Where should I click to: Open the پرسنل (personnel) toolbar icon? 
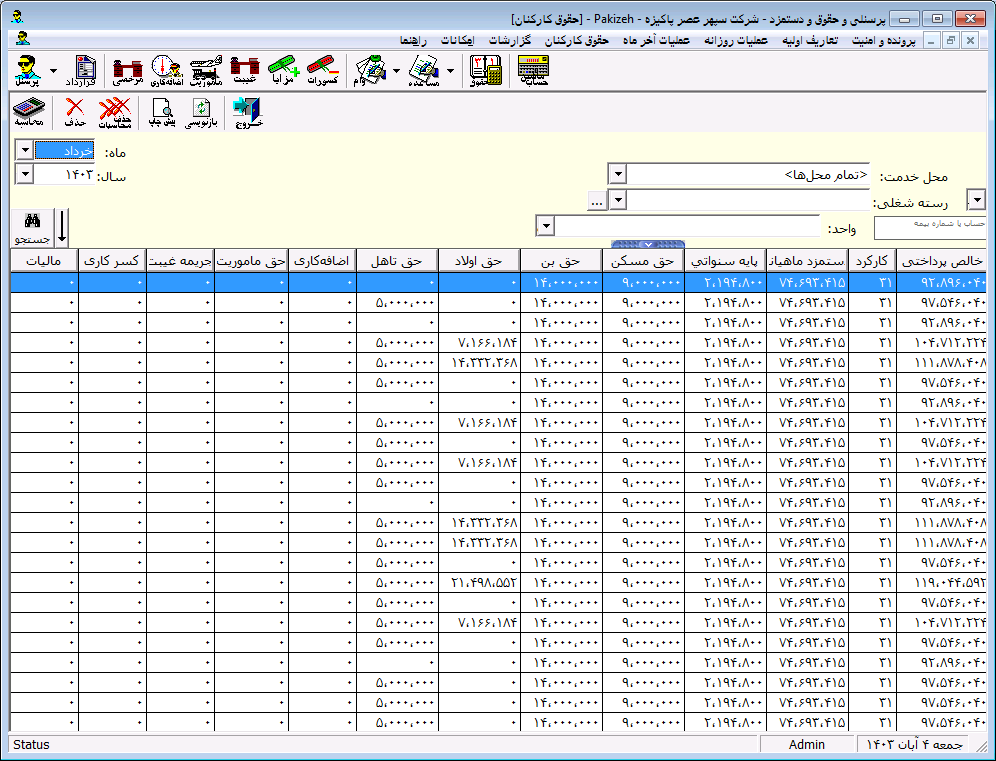(29, 71)
